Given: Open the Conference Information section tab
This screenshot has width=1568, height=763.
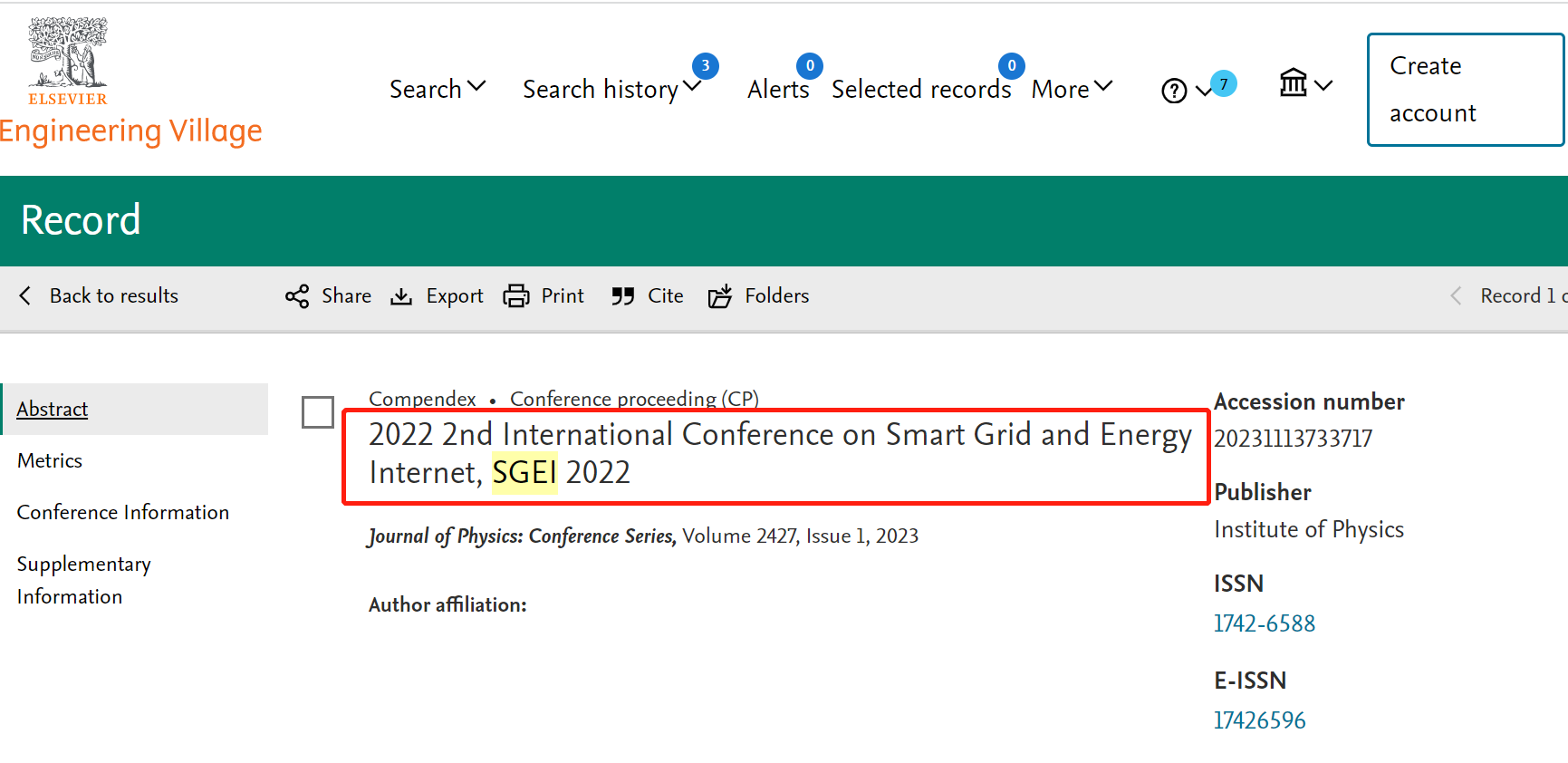Looking at the screenshot, I should click(x=123, y=512).
